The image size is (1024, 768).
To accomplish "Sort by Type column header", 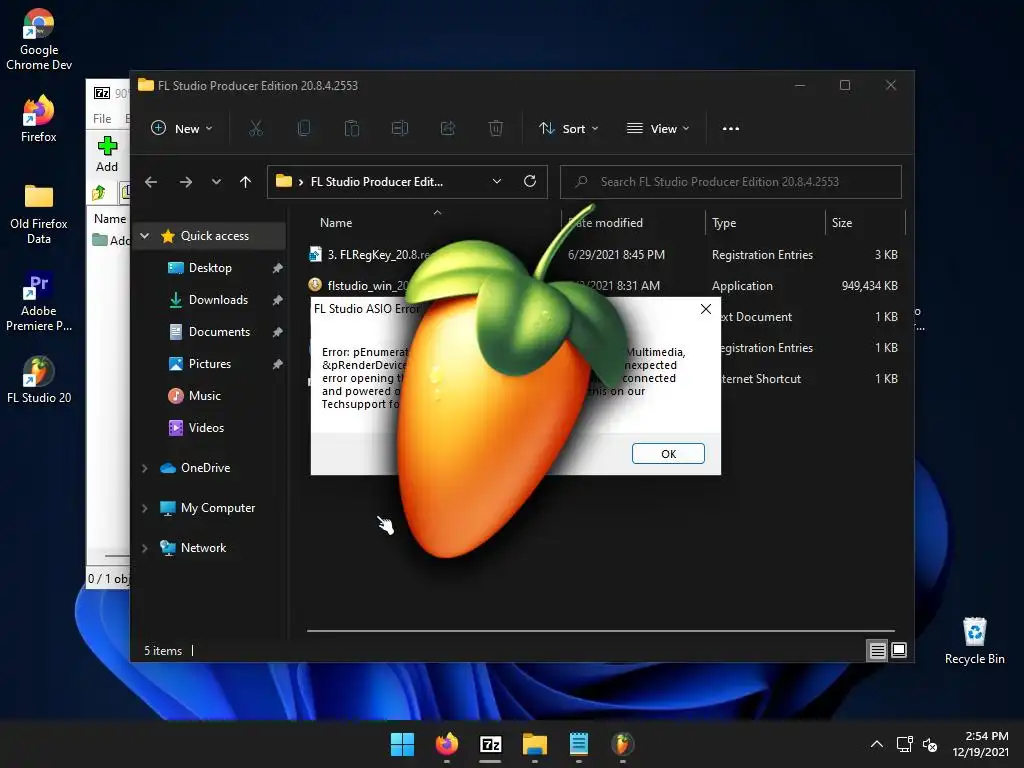I will point(724,223).
